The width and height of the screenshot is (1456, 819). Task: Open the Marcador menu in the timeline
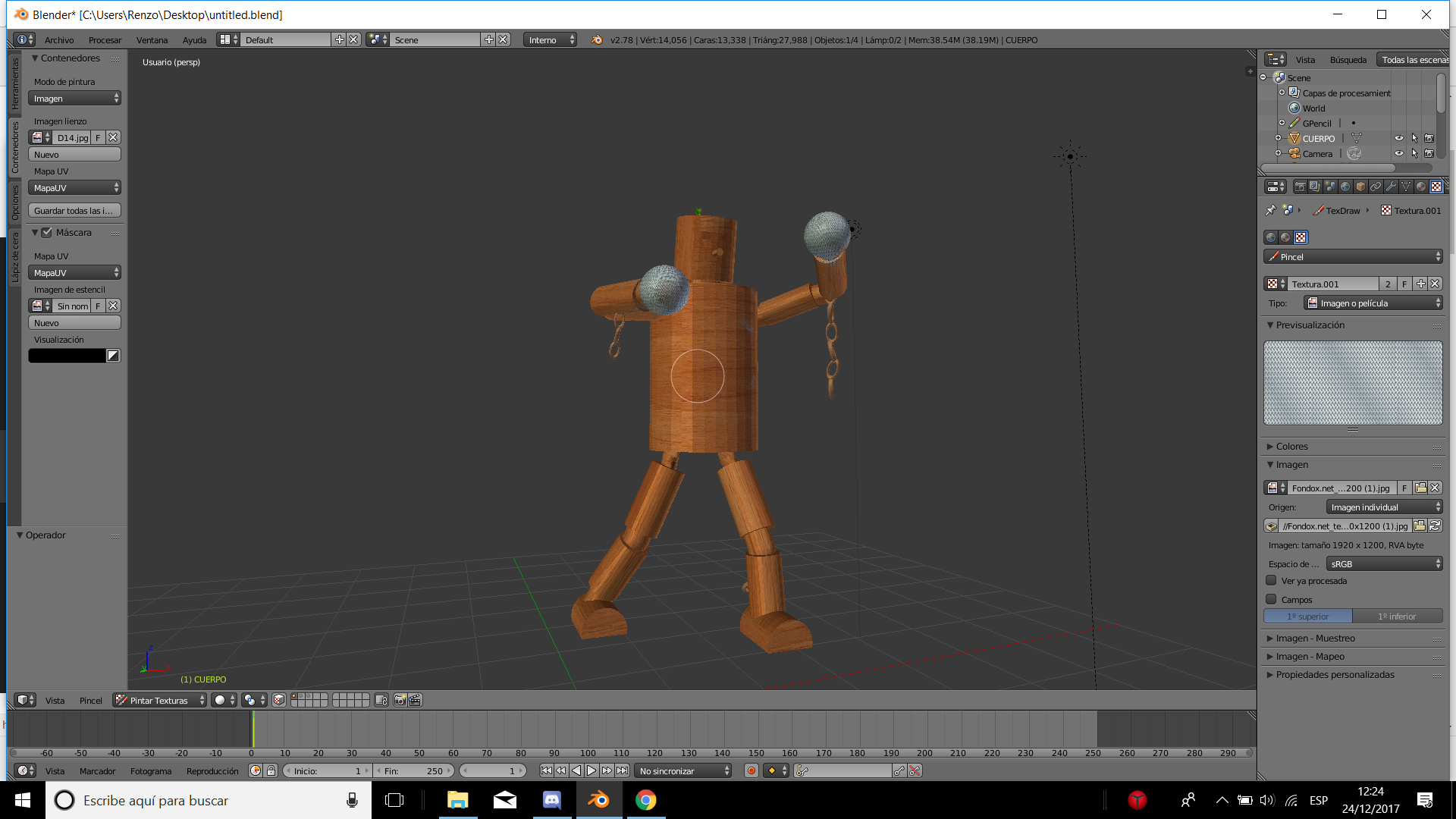click(x=97, y=771)
